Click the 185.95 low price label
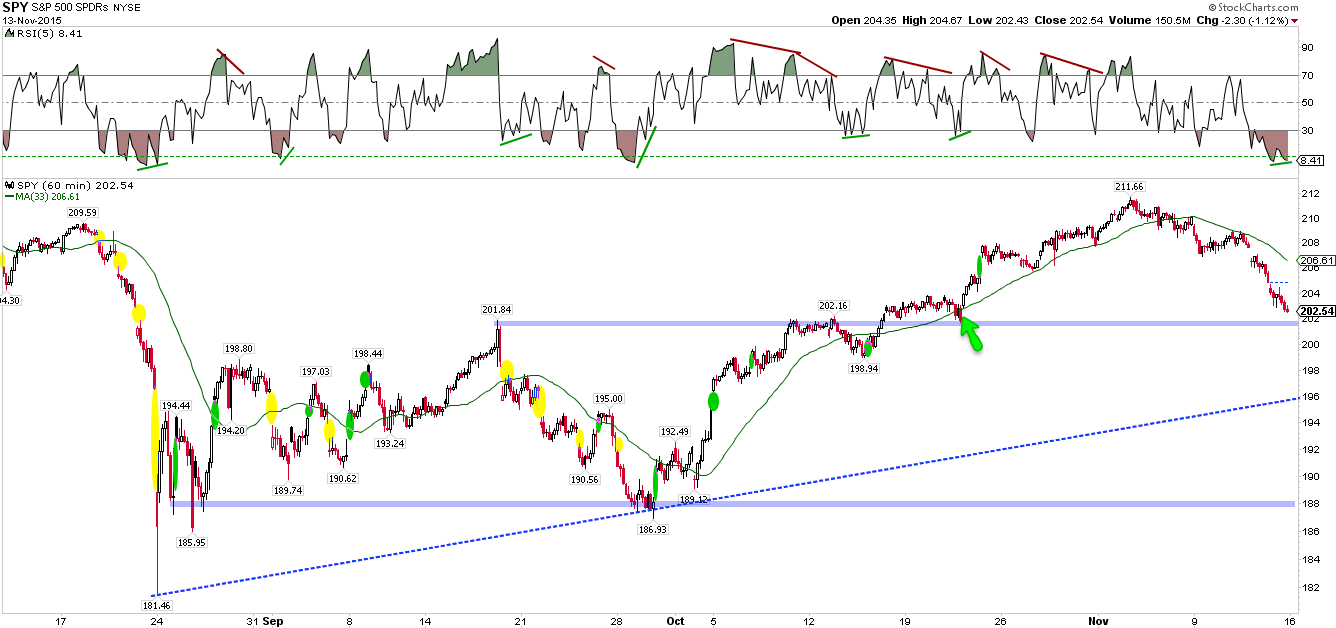This screenshot has width=1336, height=628. pyautogui.click(x=191, y=542)
